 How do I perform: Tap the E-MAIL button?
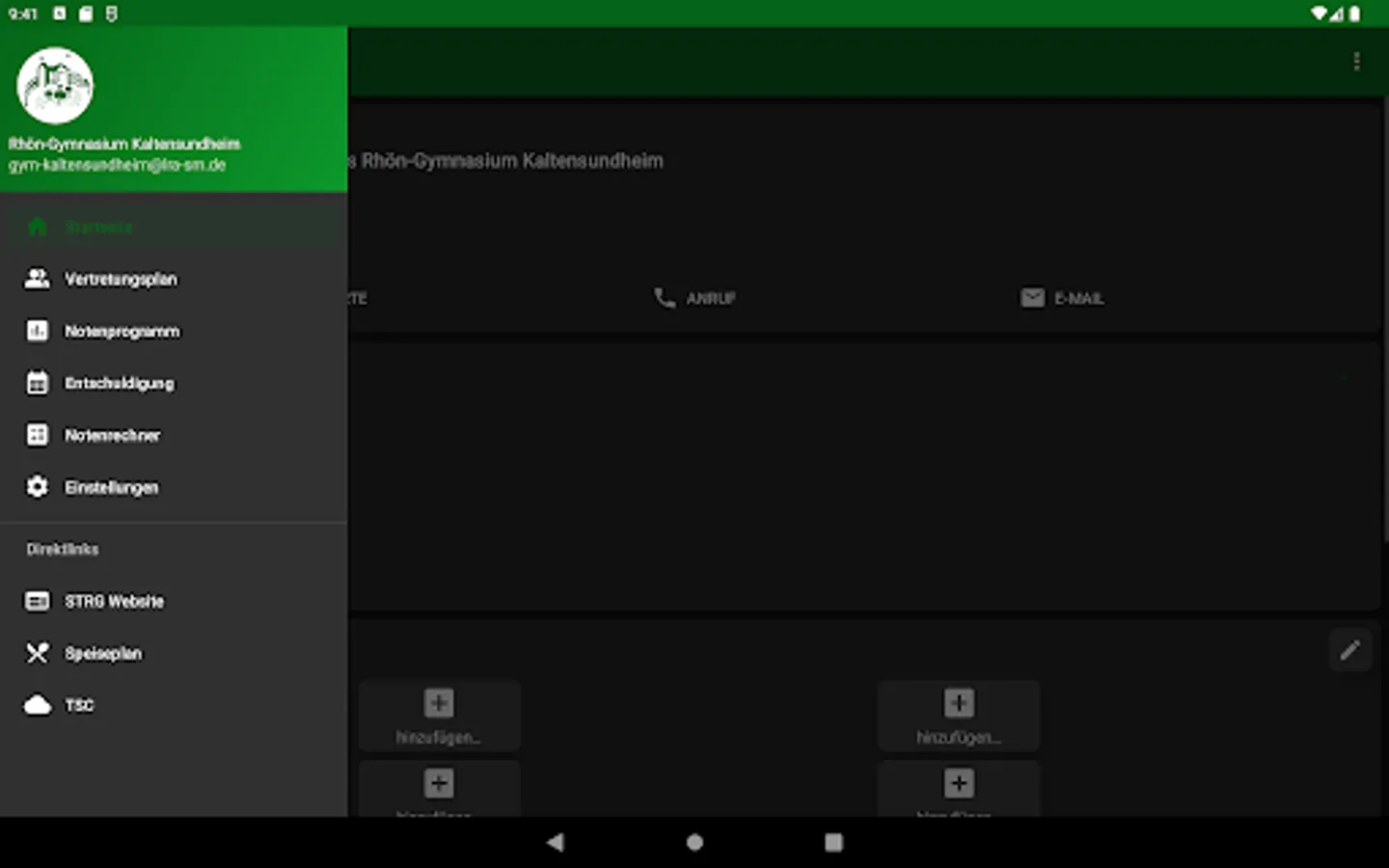pyautogui.click(x=1062, y=298)
